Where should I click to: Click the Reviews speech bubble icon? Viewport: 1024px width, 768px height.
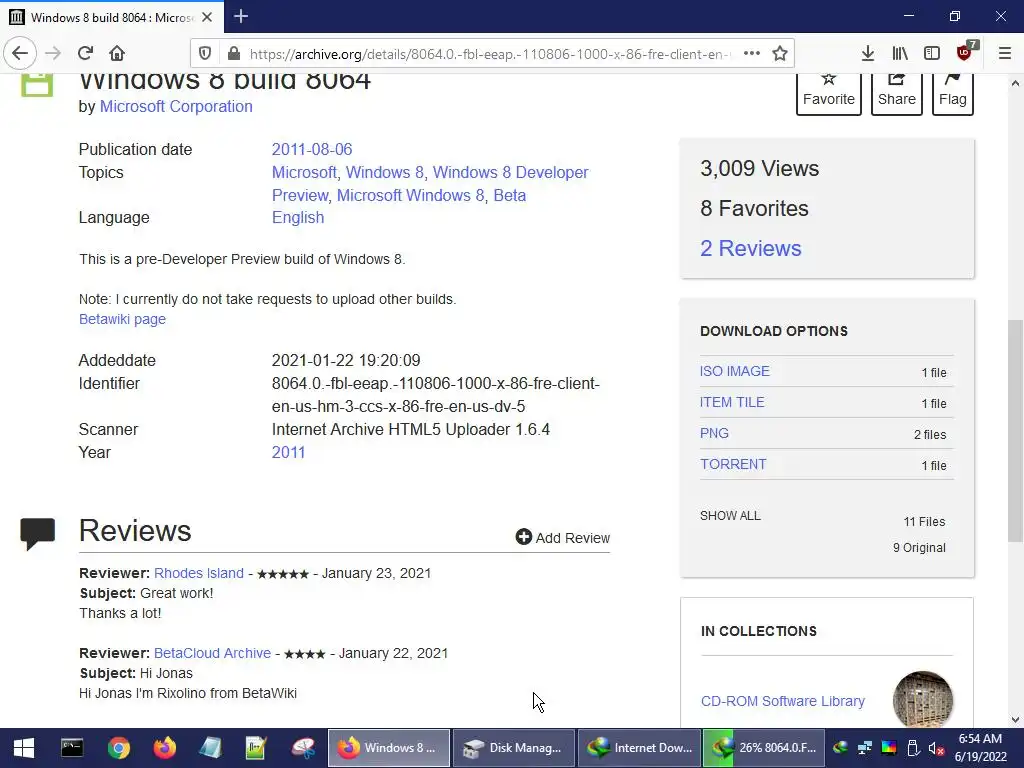37,534
